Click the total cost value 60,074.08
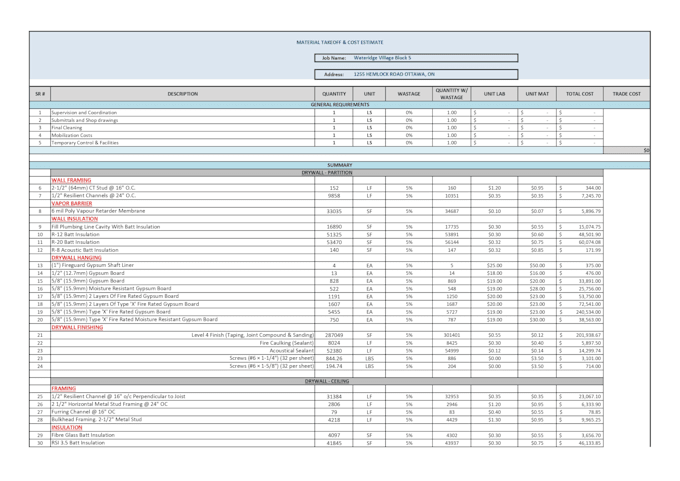 [x=590, y=242]
